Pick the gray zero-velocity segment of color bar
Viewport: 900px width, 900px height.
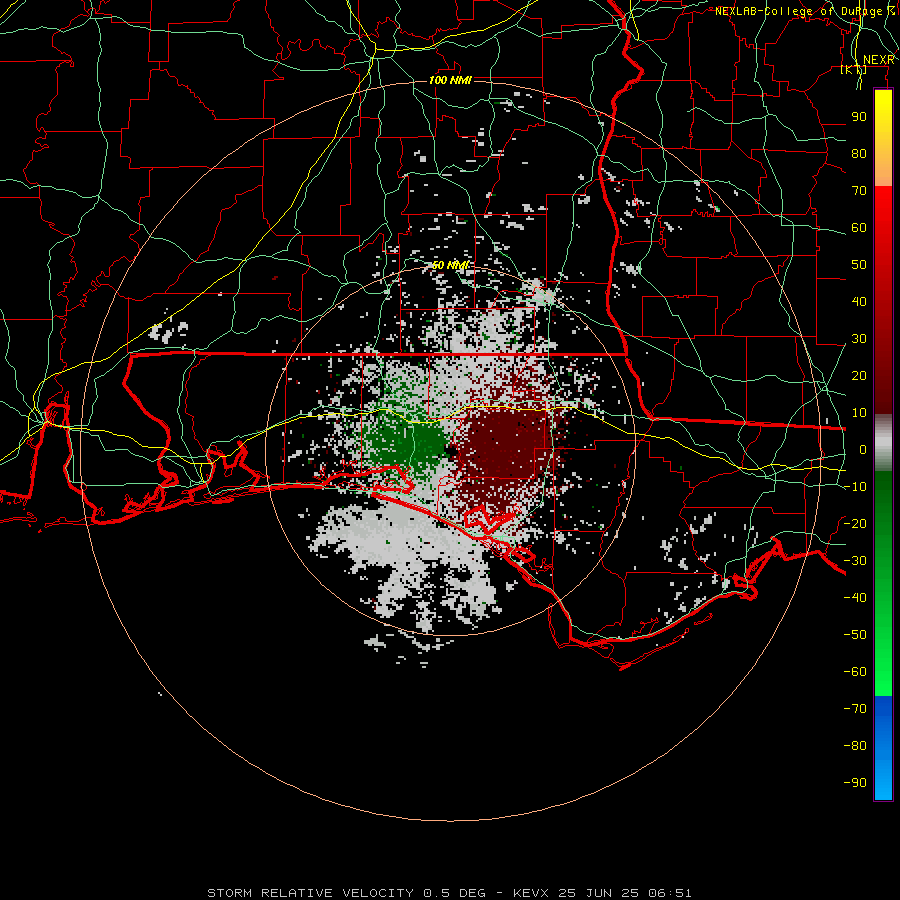pos(883,443)
